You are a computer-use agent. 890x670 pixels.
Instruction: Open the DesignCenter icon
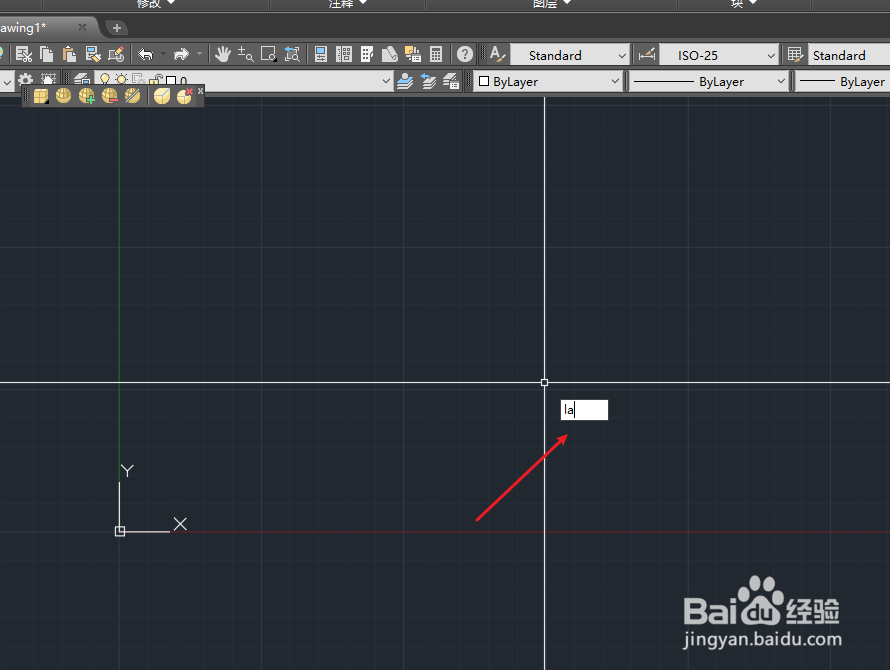[344, 55]
